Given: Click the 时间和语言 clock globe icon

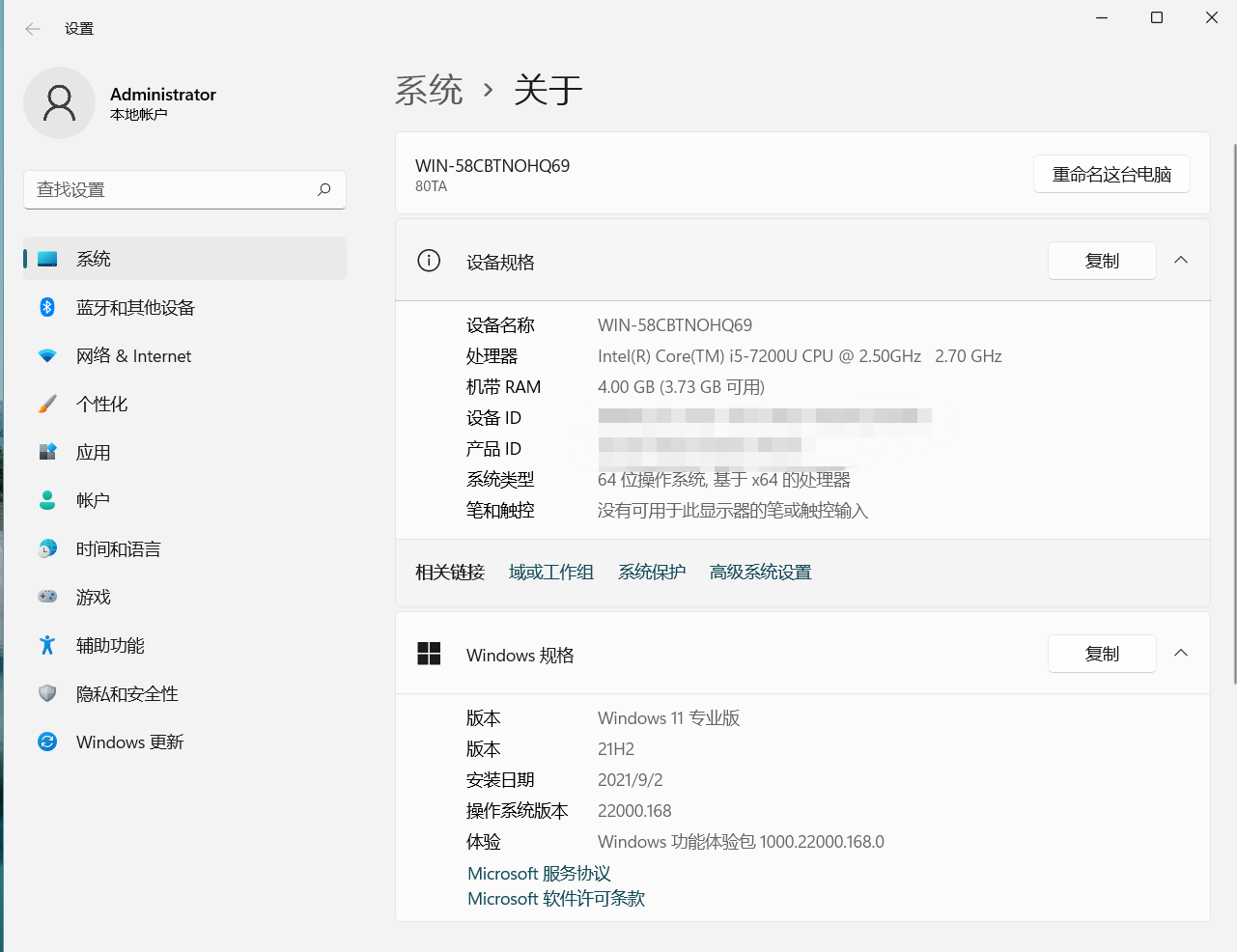Looking at the screenshot, I should tap(47, 548).
